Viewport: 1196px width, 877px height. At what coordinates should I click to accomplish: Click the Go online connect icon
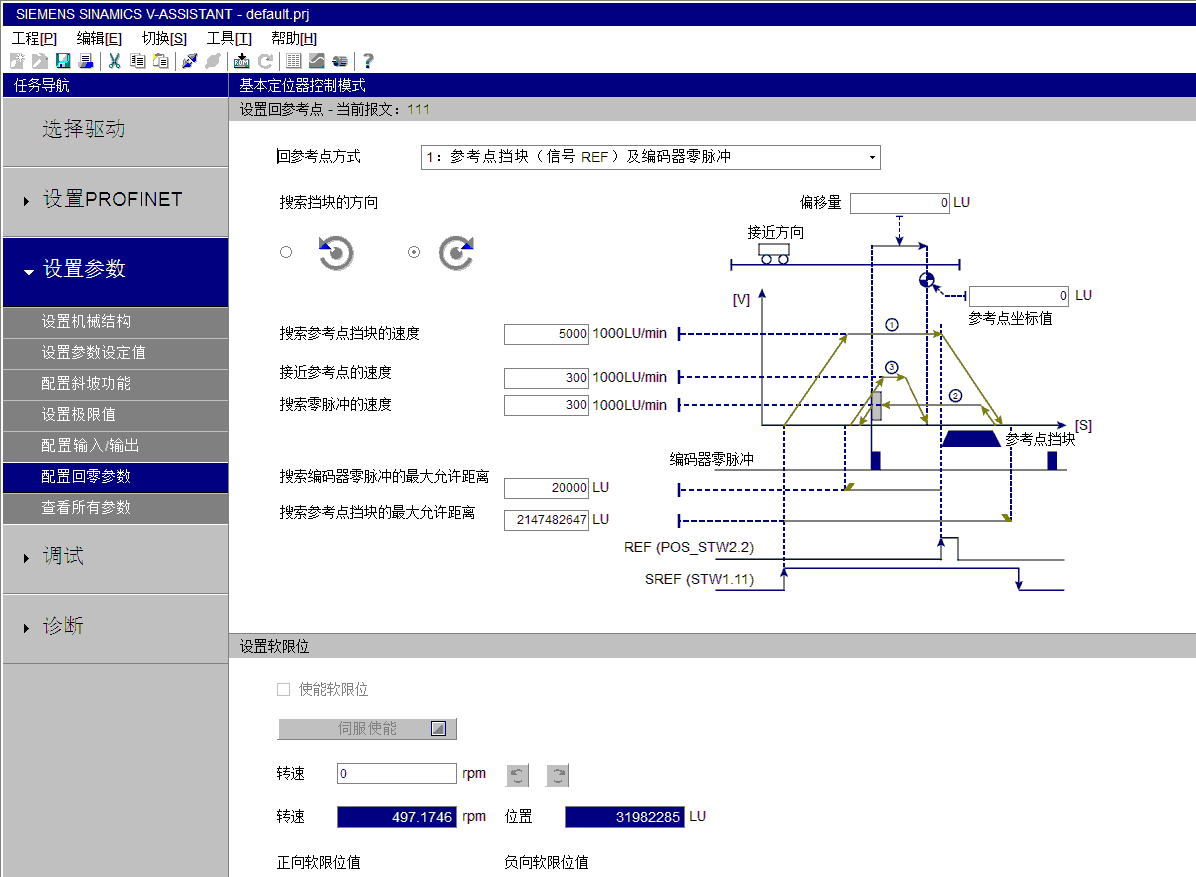(190, 61)
